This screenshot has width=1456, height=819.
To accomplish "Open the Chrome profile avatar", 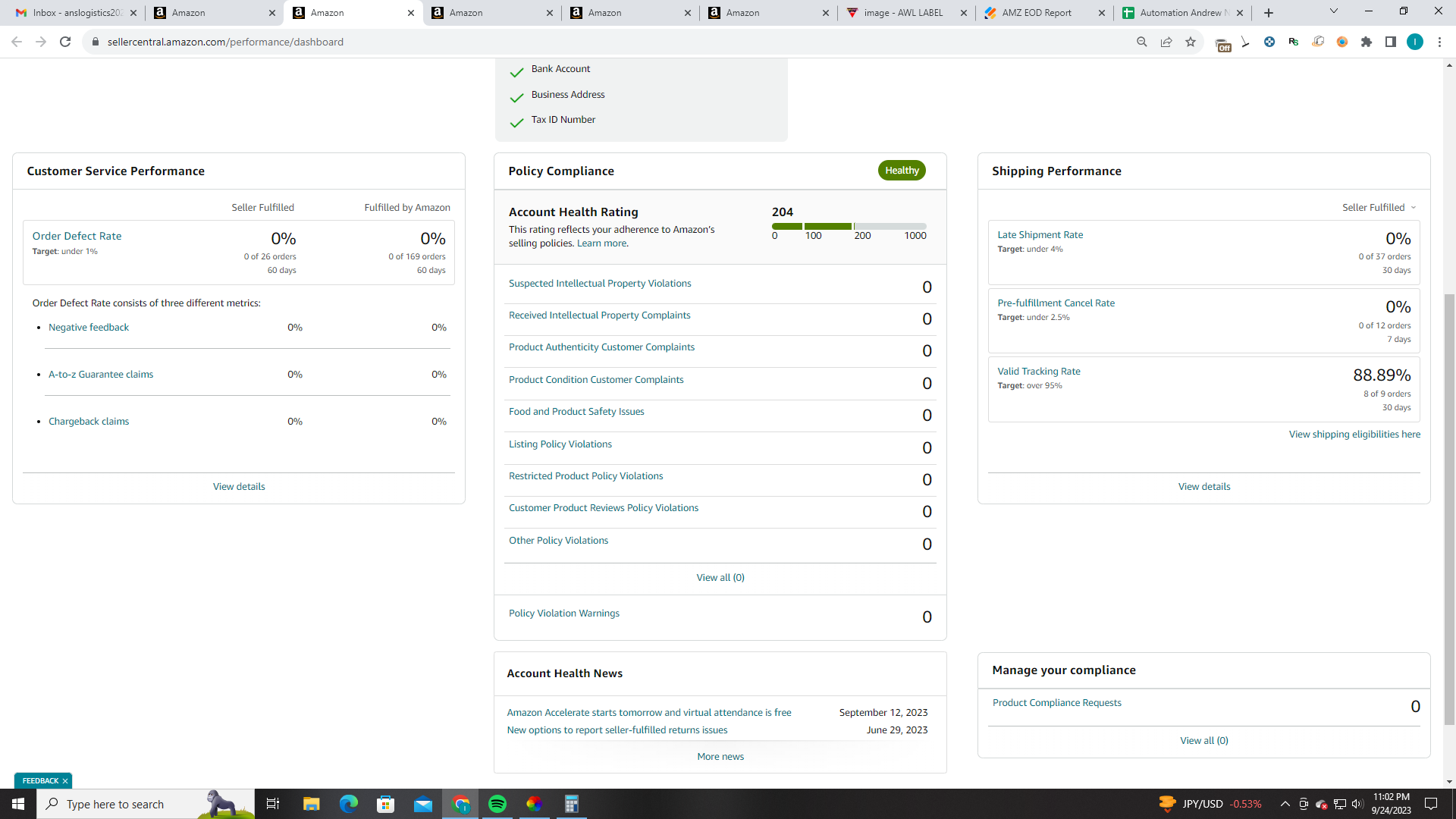I will pyautogui.click(x=1415, y=42).
